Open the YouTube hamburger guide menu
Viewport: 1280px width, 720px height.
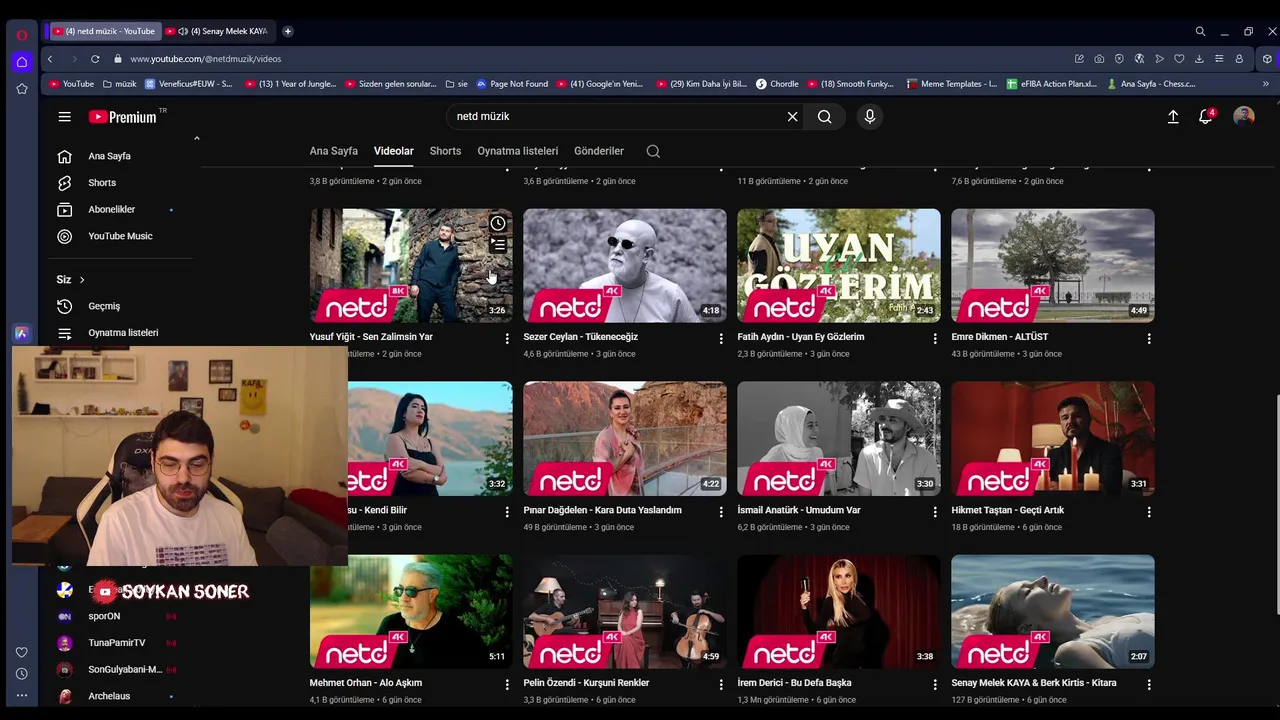click(64, 117)
